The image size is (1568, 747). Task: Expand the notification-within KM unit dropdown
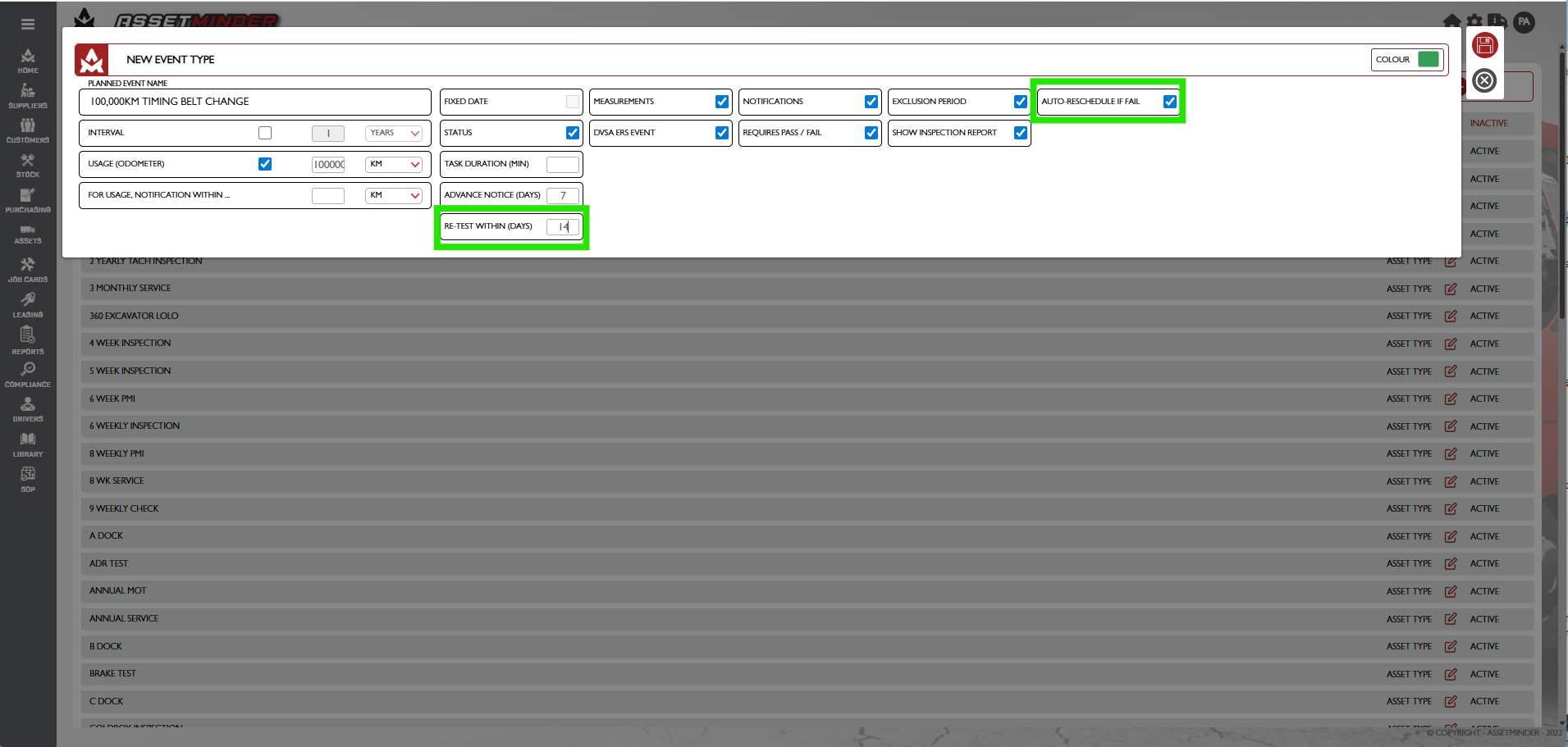[394, 195]
